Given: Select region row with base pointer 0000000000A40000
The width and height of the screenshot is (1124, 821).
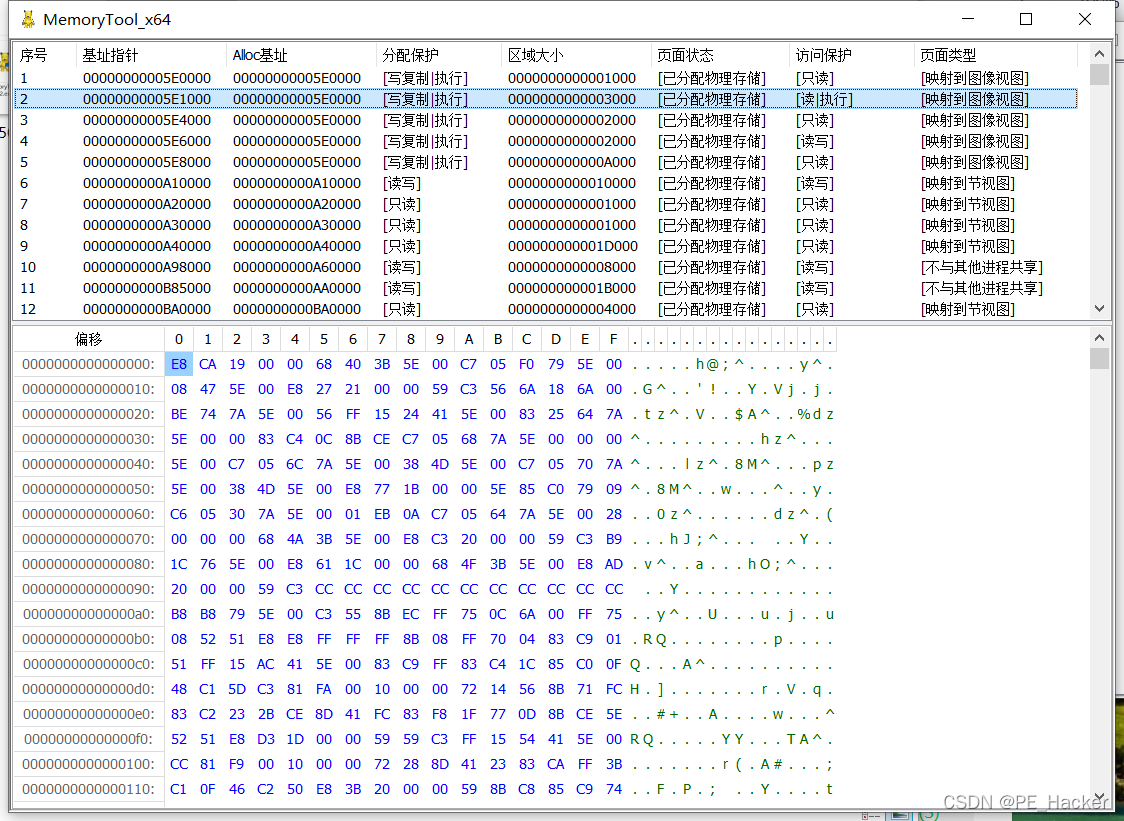Looking at the screenshot, I should [546, 246].
